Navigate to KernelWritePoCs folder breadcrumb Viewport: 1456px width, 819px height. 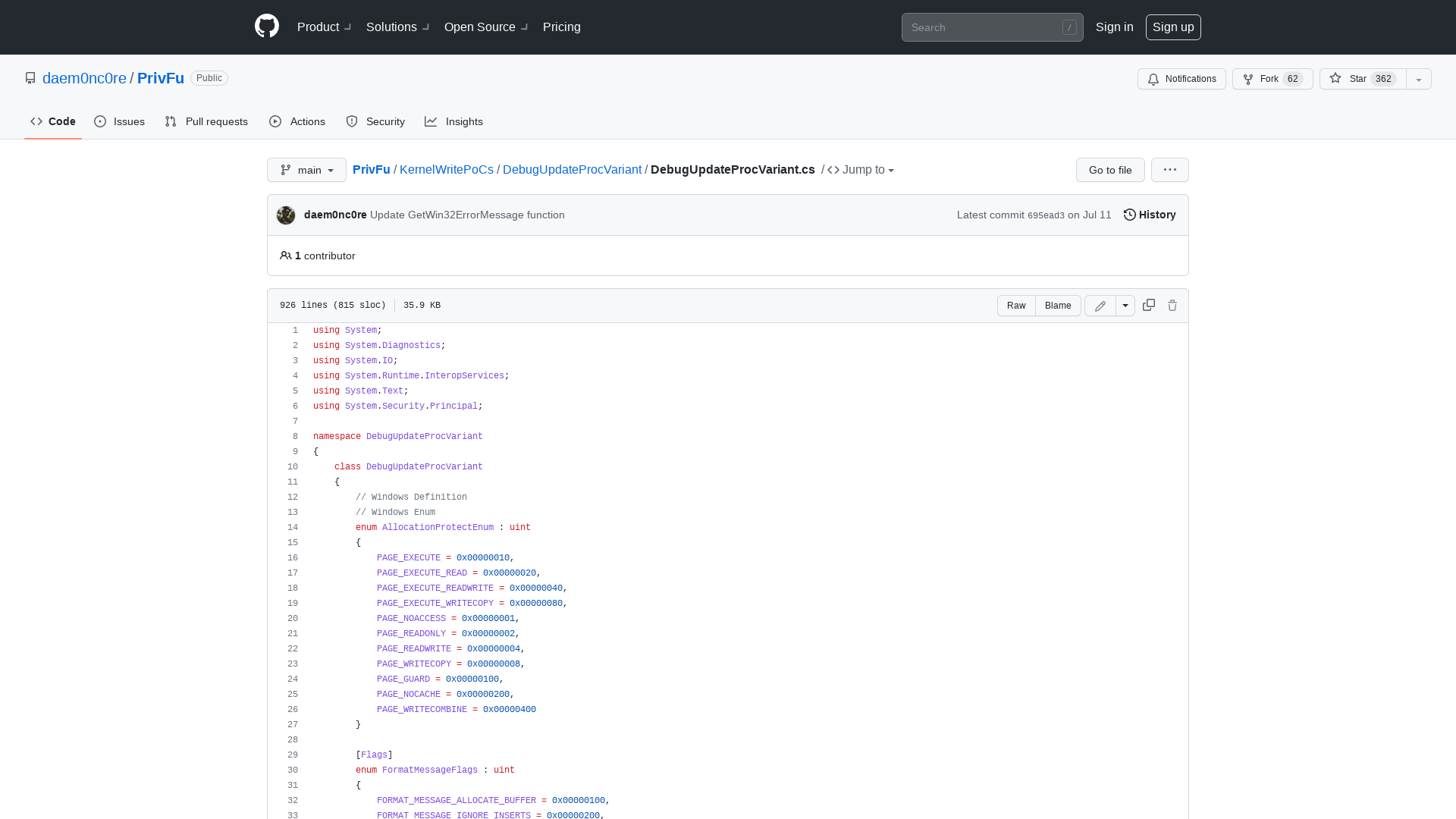447,170
